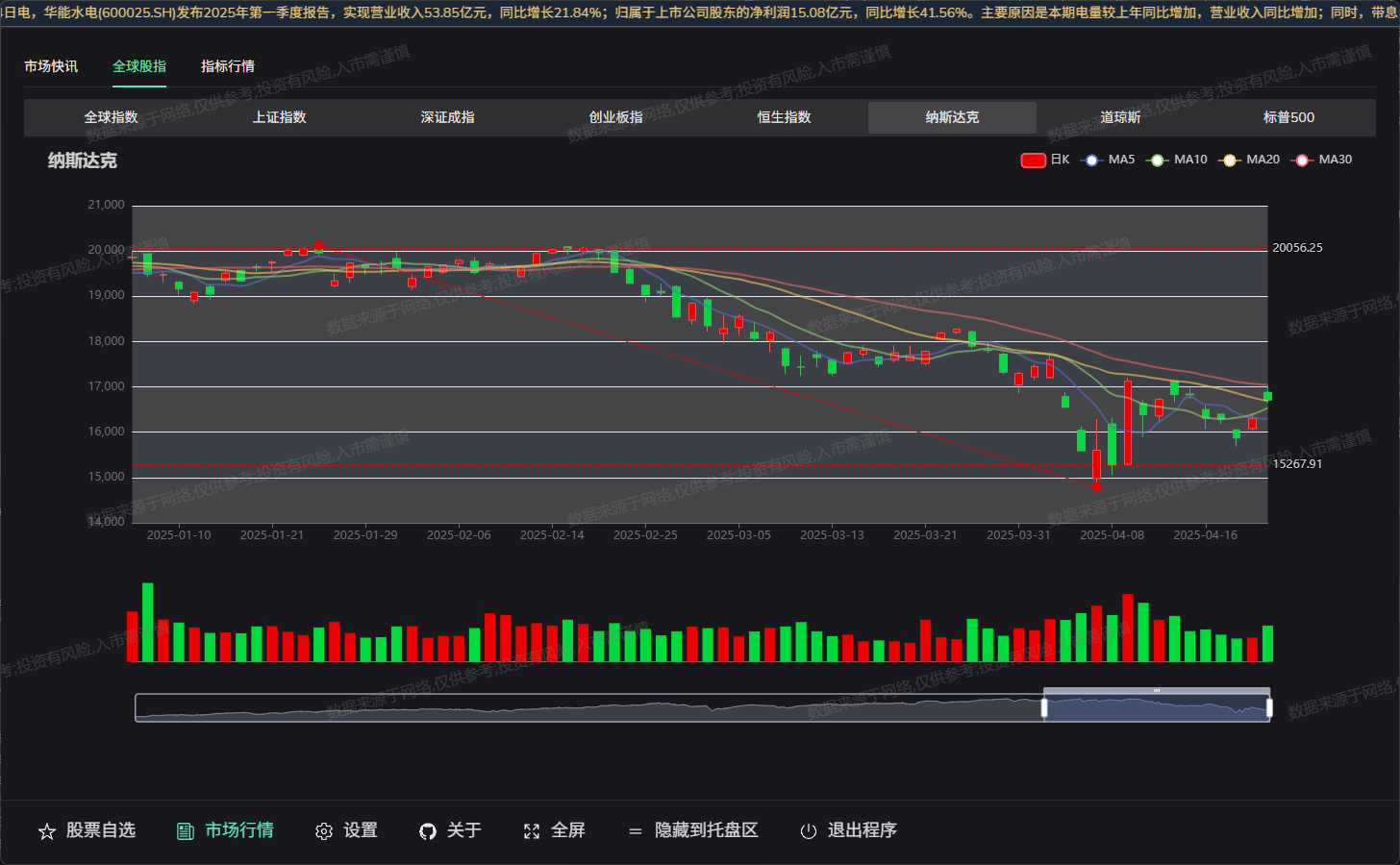
Task: Select the 上证指数 index tab
Action: pyautogui.click(x=279, y=117)
